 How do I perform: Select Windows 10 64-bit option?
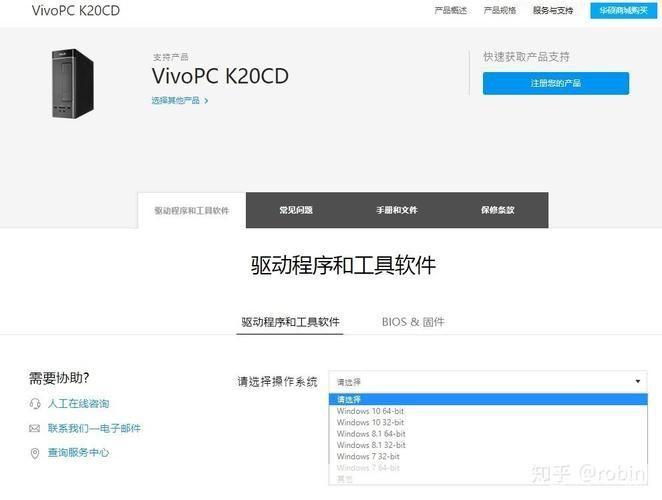point(488,411)
